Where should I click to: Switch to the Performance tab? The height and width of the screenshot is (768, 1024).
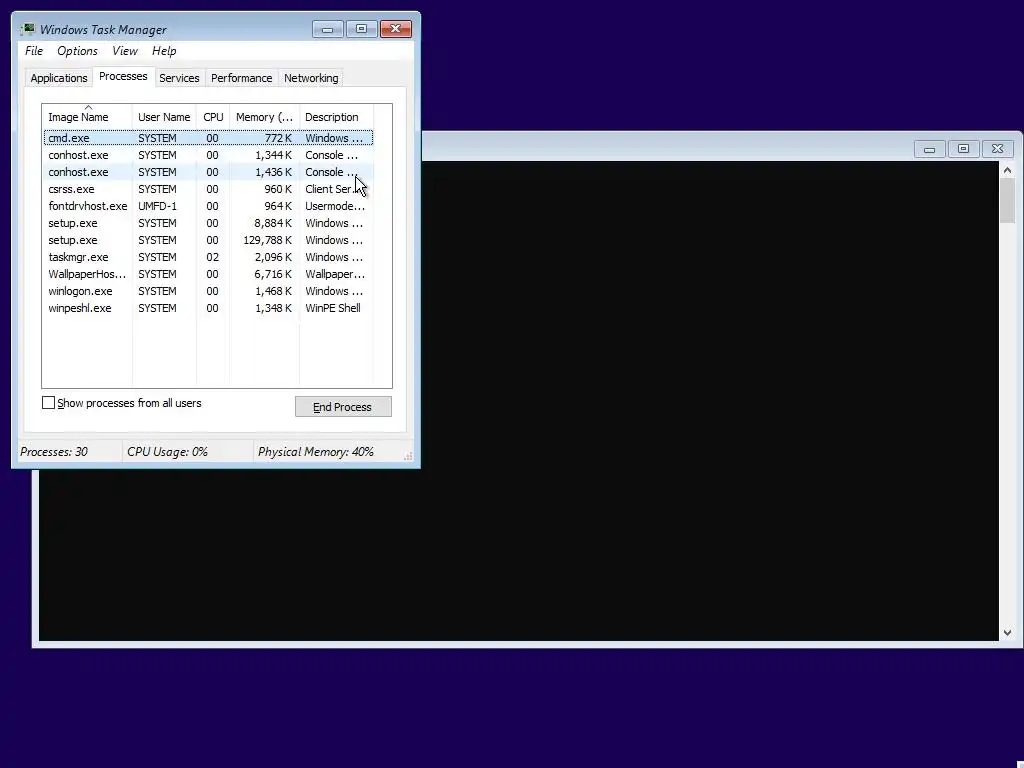[242, 78]
